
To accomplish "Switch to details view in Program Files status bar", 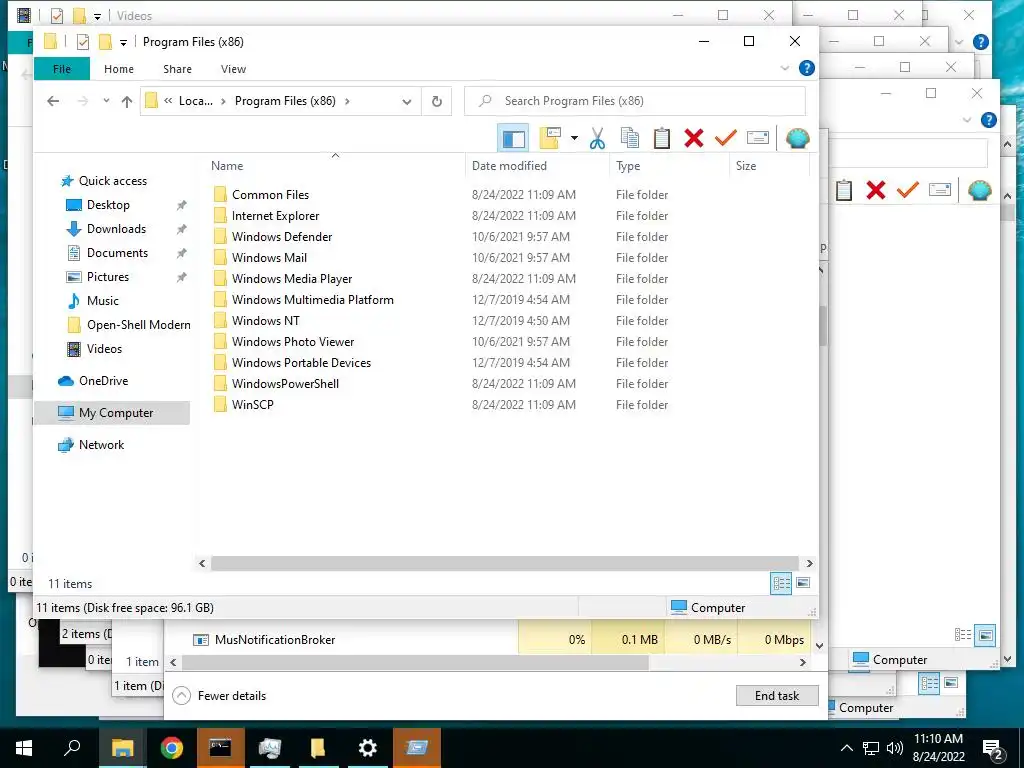I will click(781, 583).
